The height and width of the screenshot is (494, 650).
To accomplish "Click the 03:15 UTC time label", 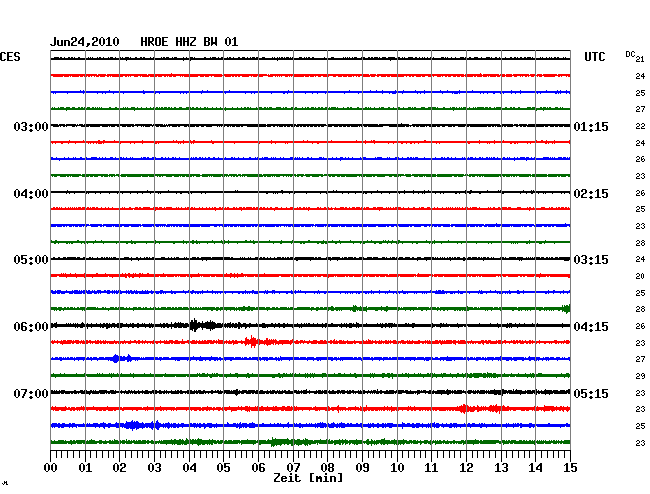I will 591,260.
